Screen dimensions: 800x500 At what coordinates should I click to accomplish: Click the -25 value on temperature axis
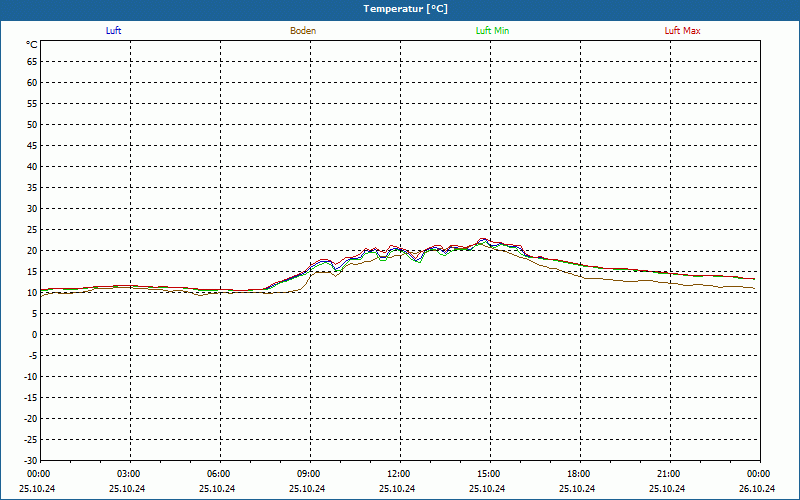tap(31, 439)
